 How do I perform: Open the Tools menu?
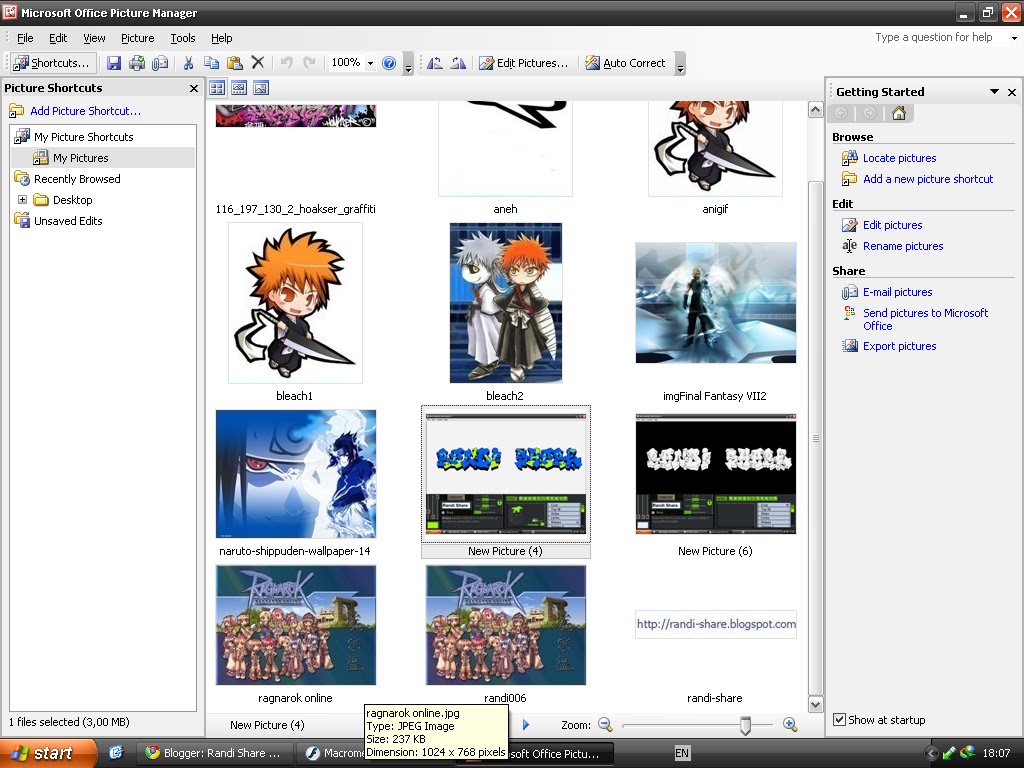(x=183, y=38)
